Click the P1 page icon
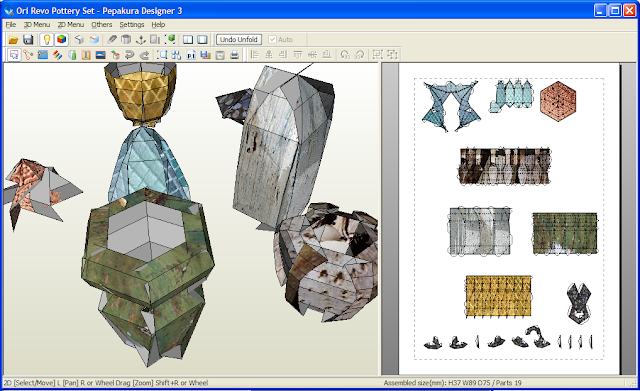The width and height of the screenshot is (640, 391). (x=191, y=55)
